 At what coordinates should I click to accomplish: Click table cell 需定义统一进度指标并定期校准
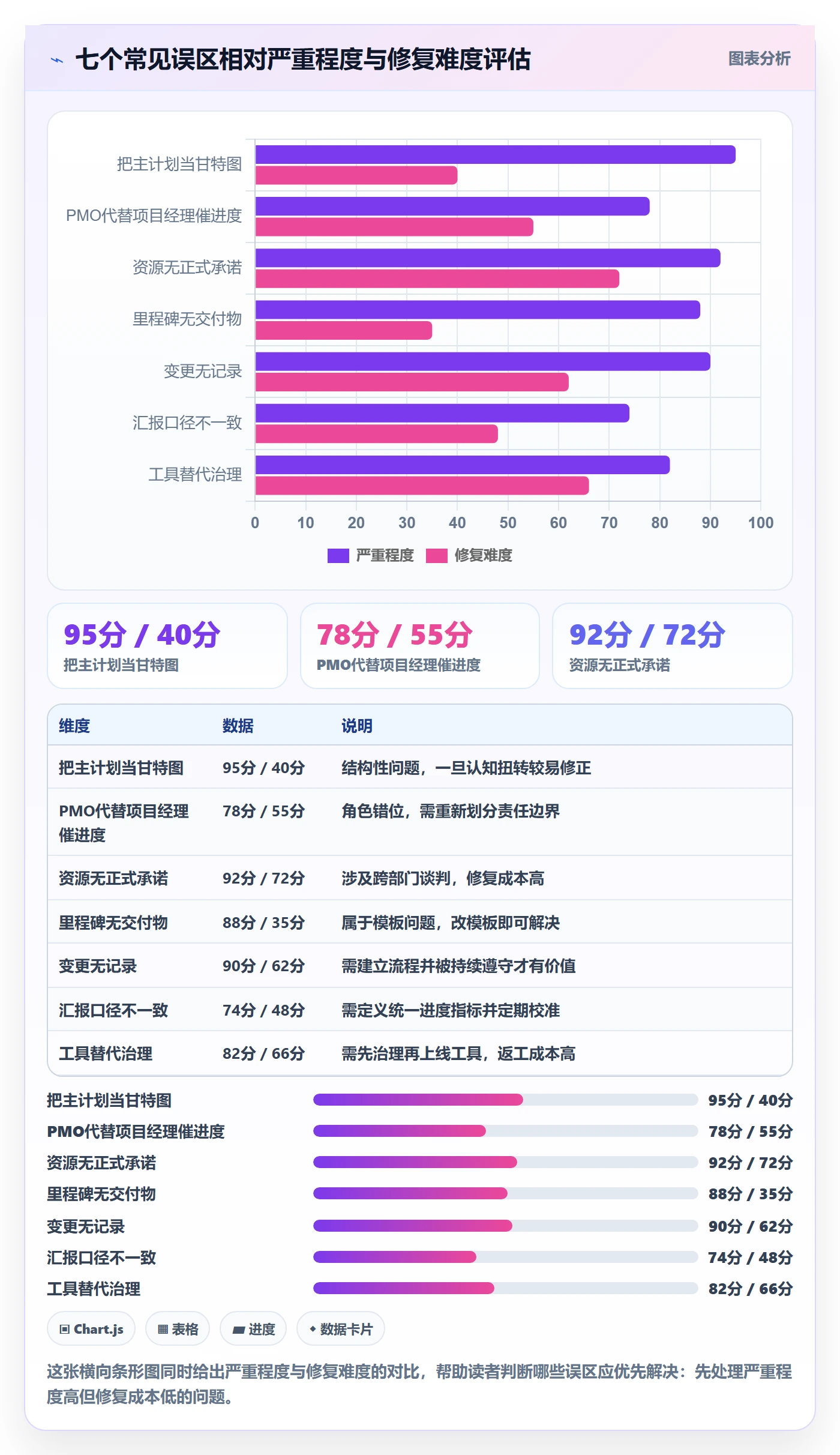pyautogui.click(x=451, y=1010)
